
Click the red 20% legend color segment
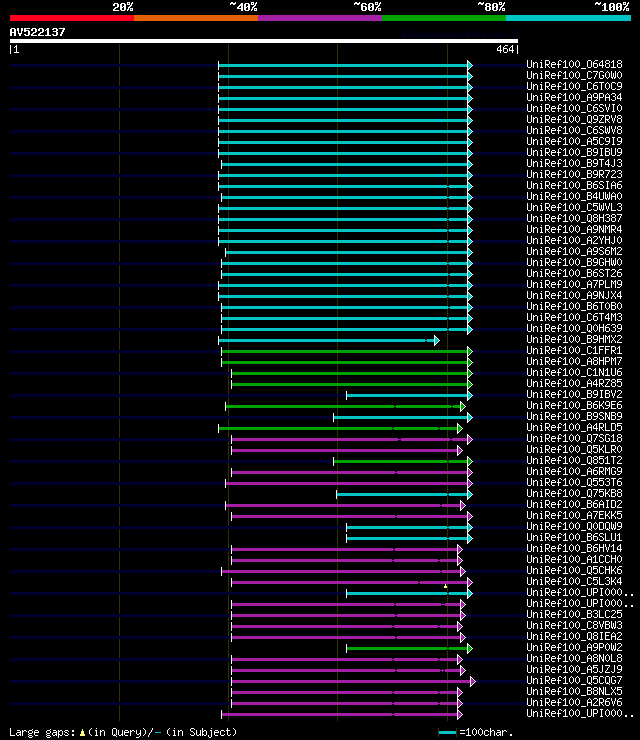pos(72,18)
